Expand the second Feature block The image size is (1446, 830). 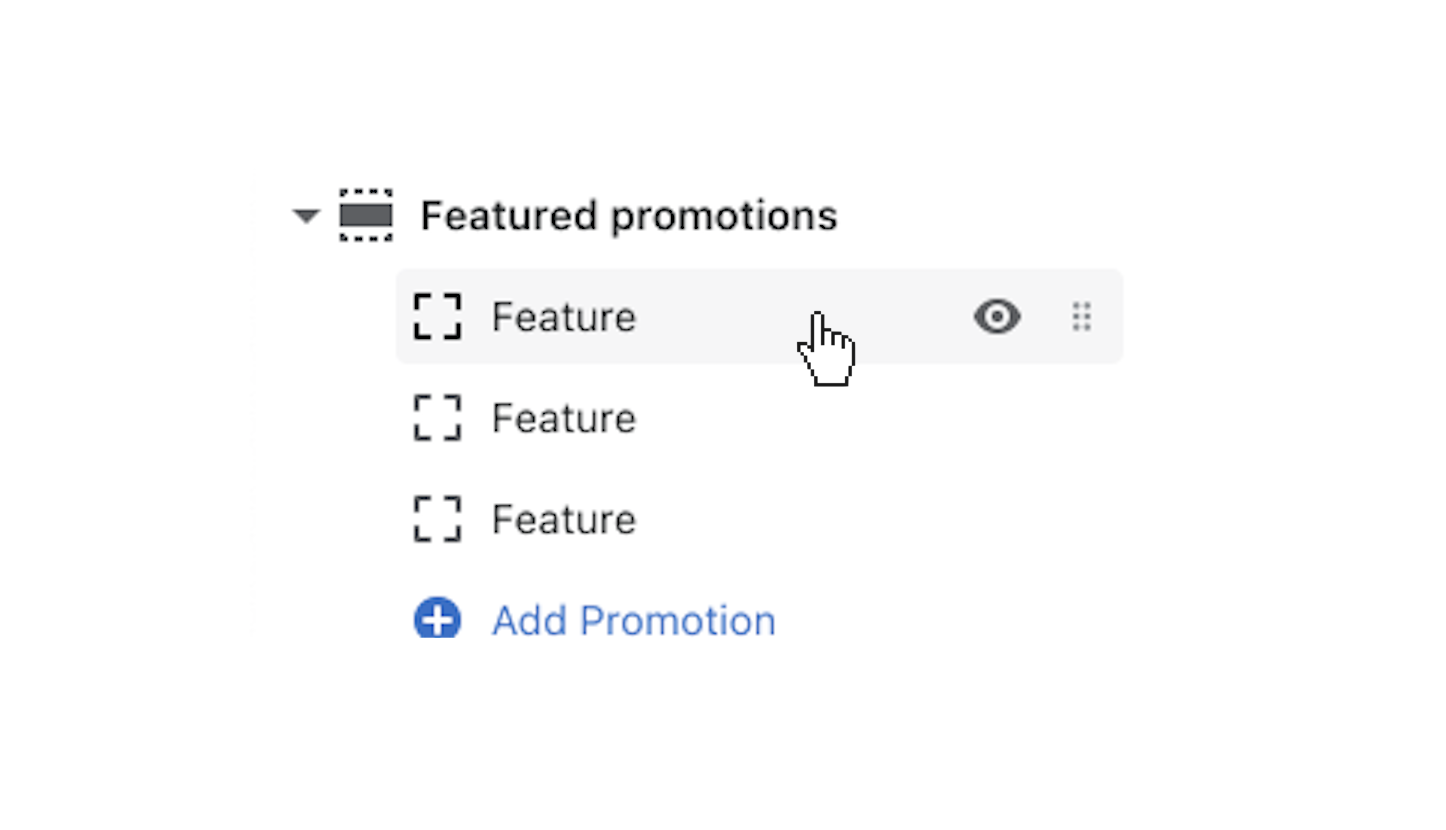coord(563,418)
